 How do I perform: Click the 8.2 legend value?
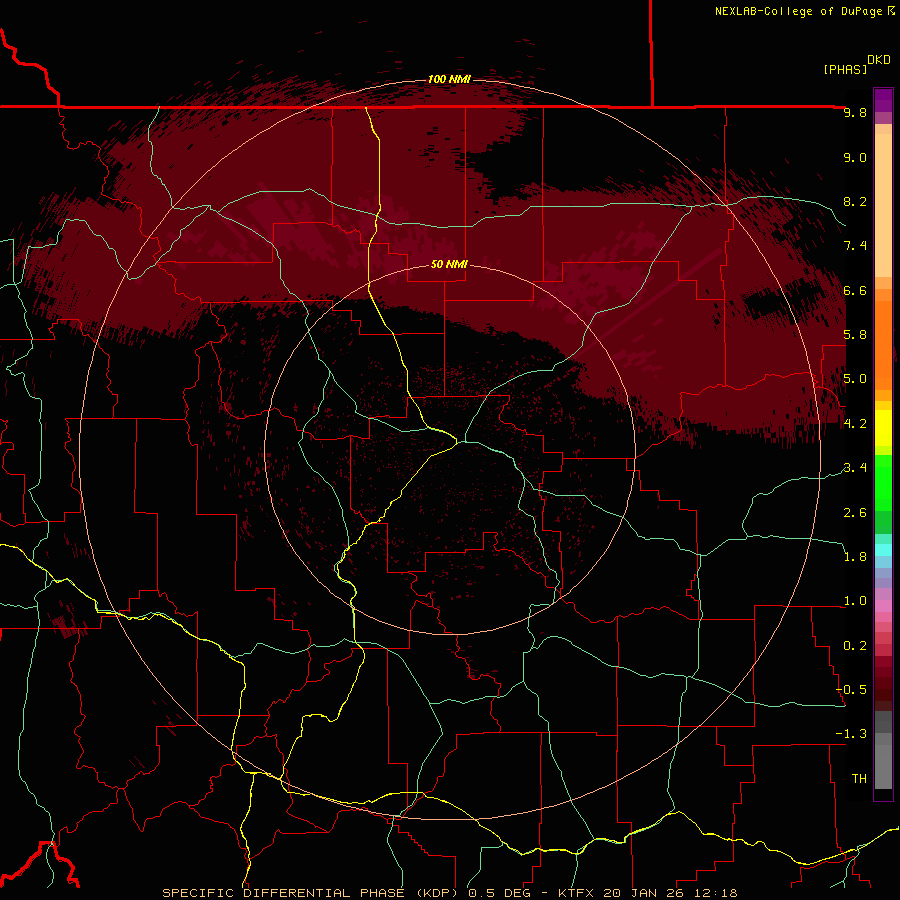pos(855,201)
